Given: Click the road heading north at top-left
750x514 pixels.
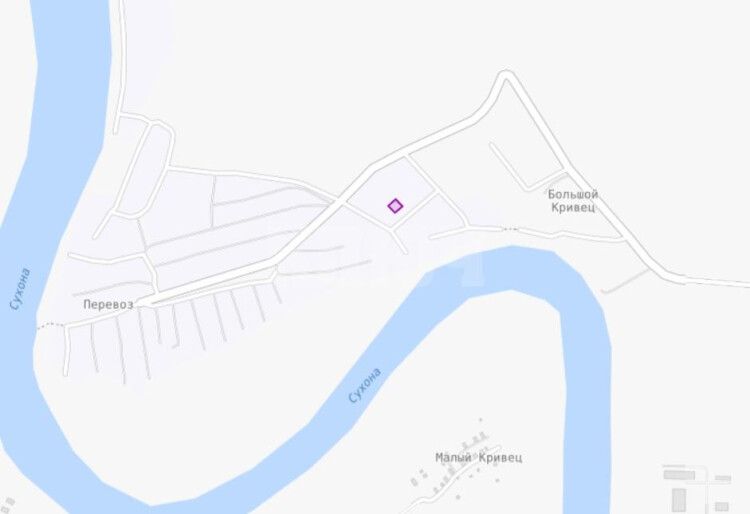Looking at the screenshot, I should point(121,57).
